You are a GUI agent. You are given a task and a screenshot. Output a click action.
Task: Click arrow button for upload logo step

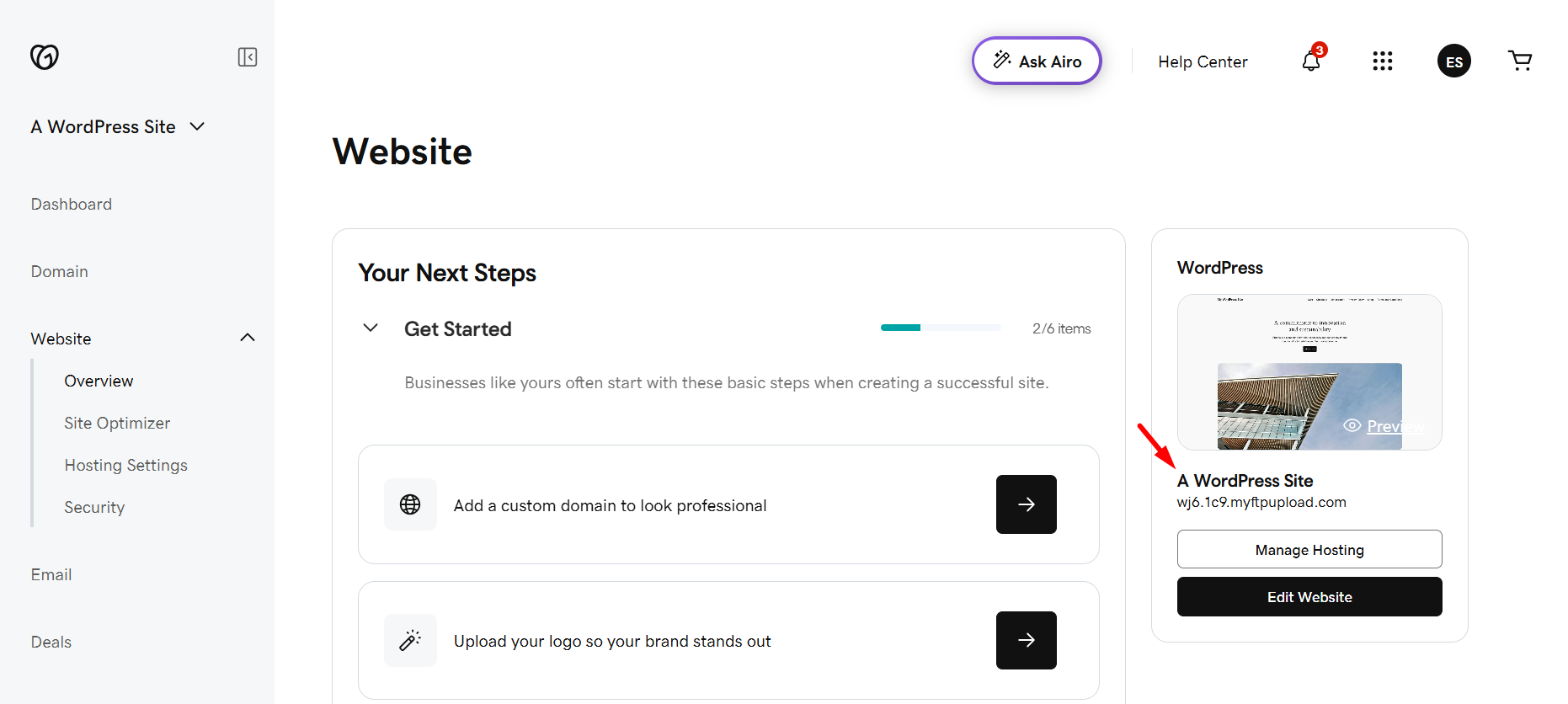coord(1026,640)
